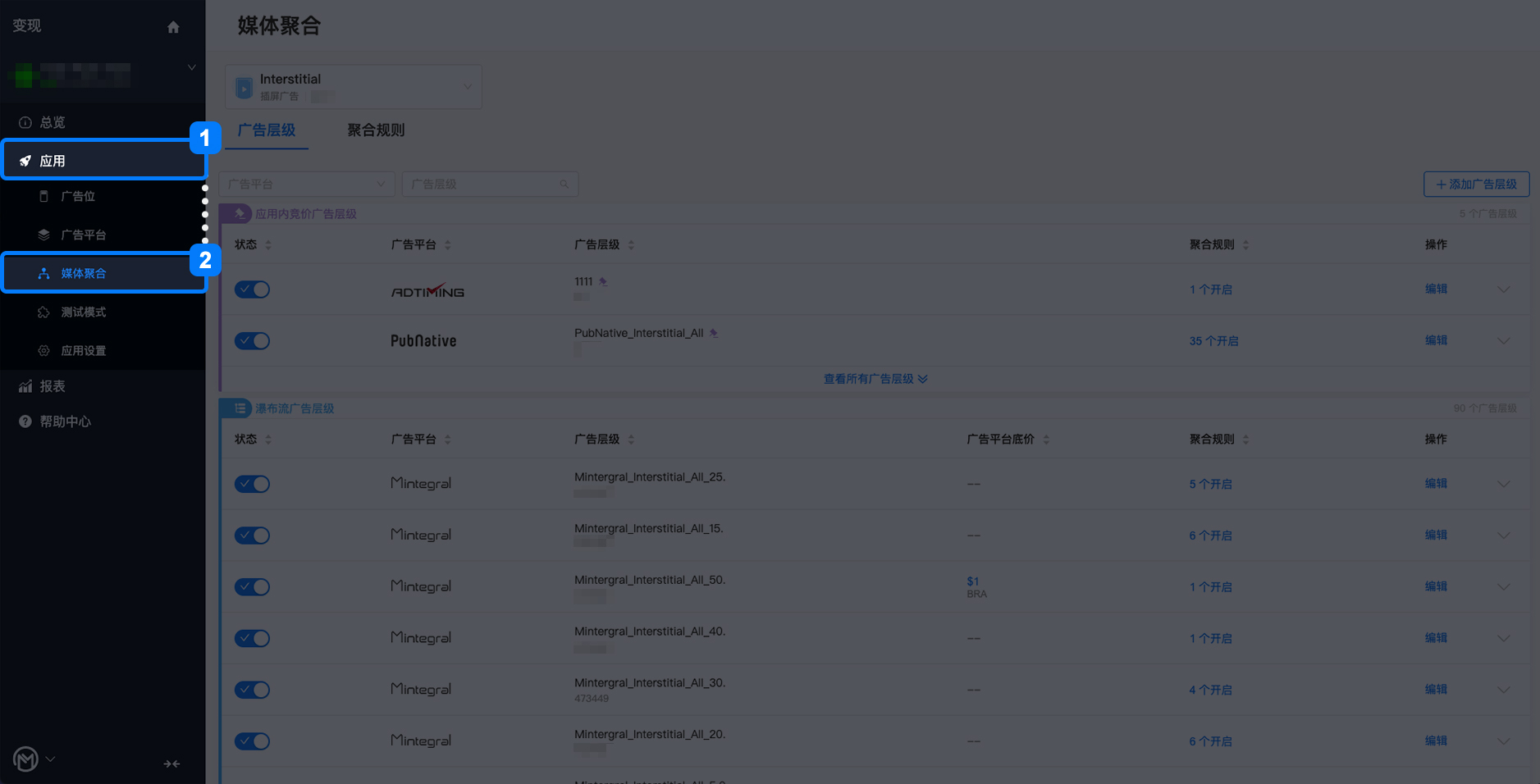Expand the Mintergral_Interstitial_All_25 row
The image size is (1540, 784).
coord(1503,484)
